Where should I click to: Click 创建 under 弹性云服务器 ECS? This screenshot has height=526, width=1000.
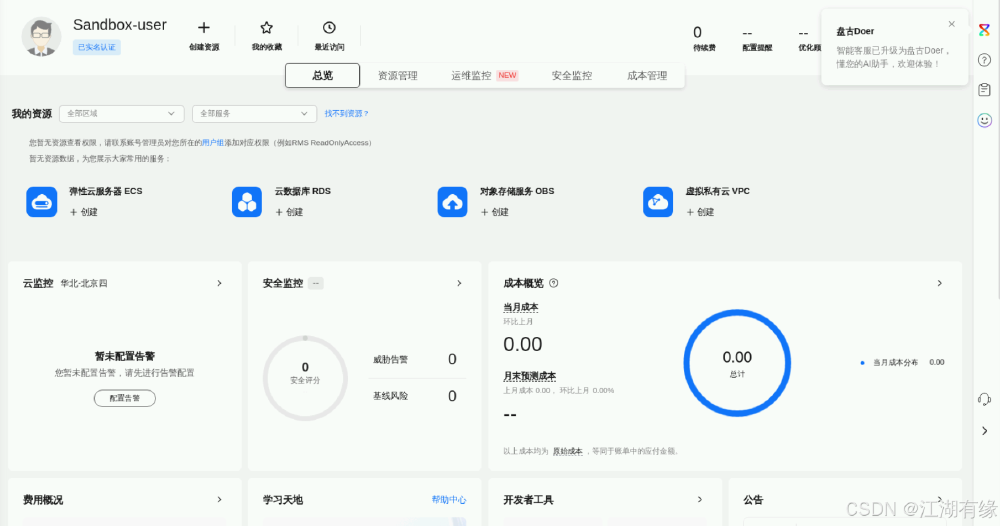pos(84,212)
